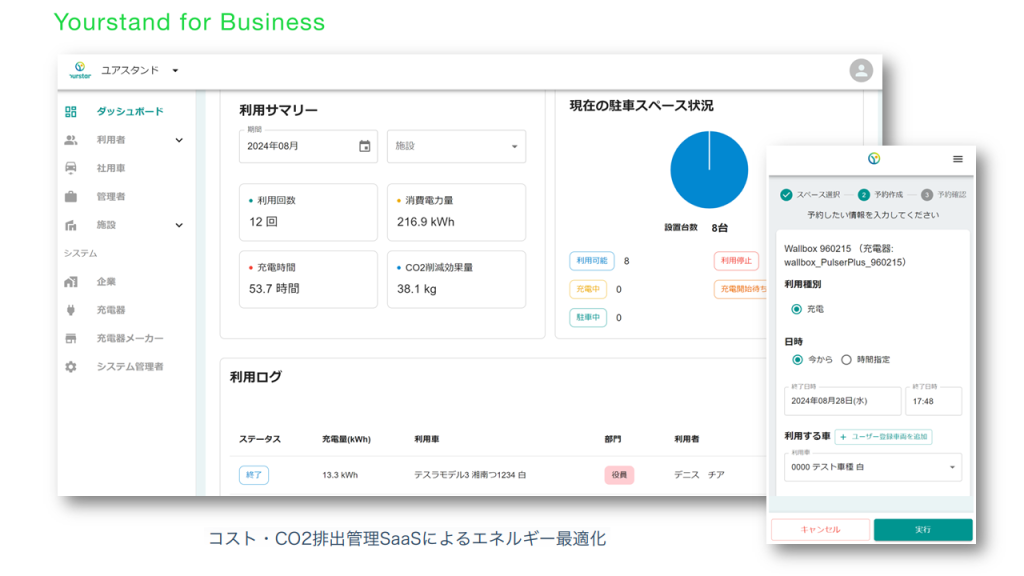
Task: Click the 実行 execute button
Action: (x=922, y=529)
